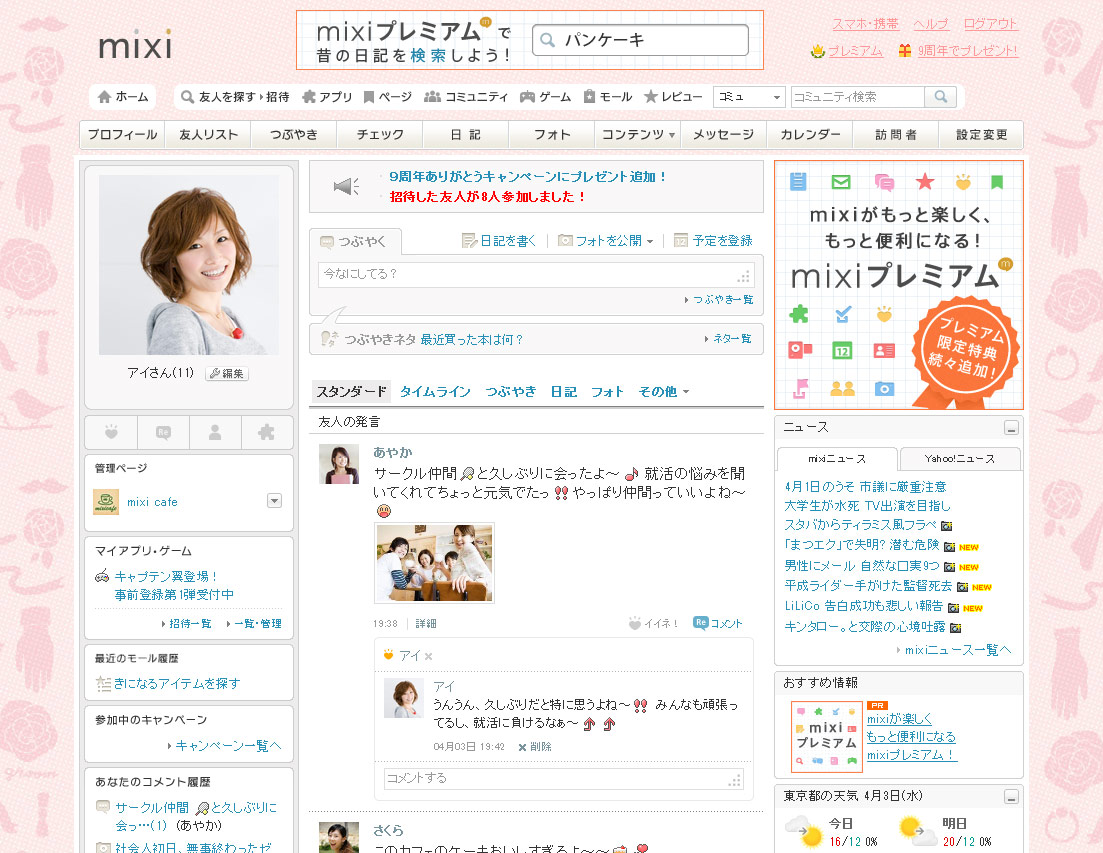The width and height of the screenshot is (1103, 853).
Task: Open ゲーム in the top navigation
Action: tap(545, 97)
